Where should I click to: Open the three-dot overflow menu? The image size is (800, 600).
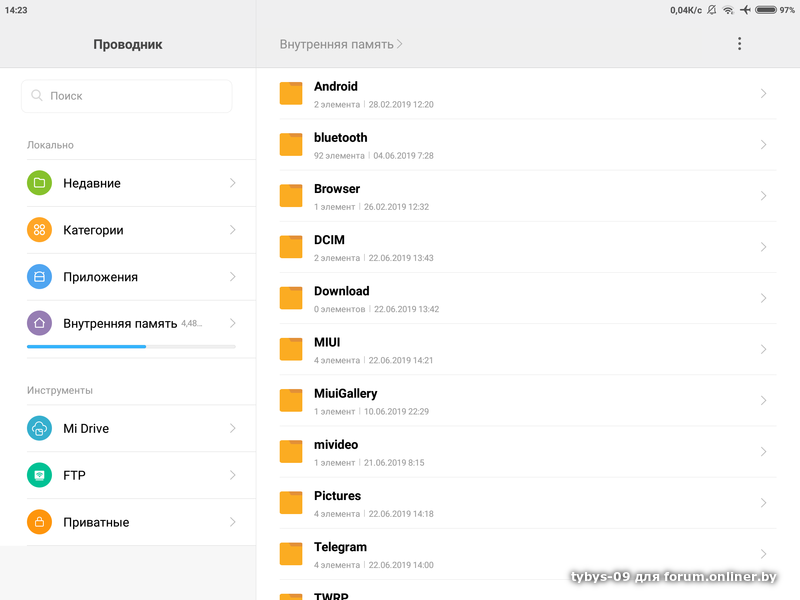(x=739, y=44)
